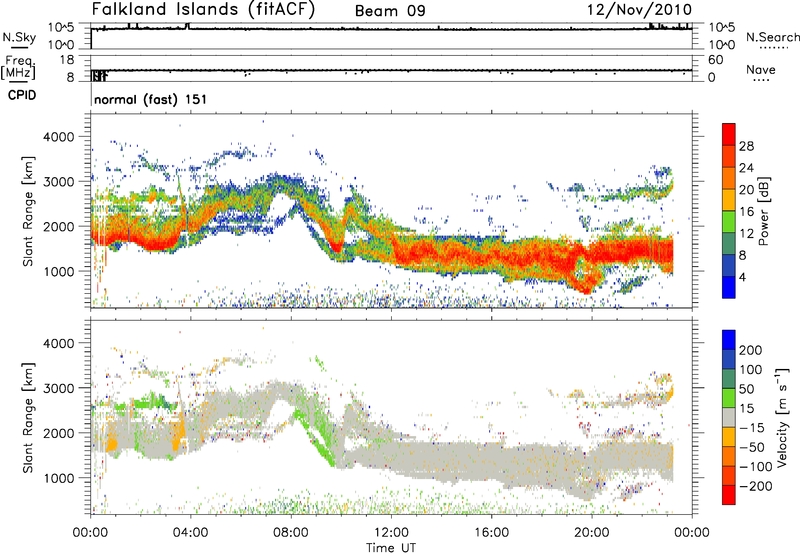
Task: Click the 4000 tick on the power panel
Action: (x=58, y=137)
